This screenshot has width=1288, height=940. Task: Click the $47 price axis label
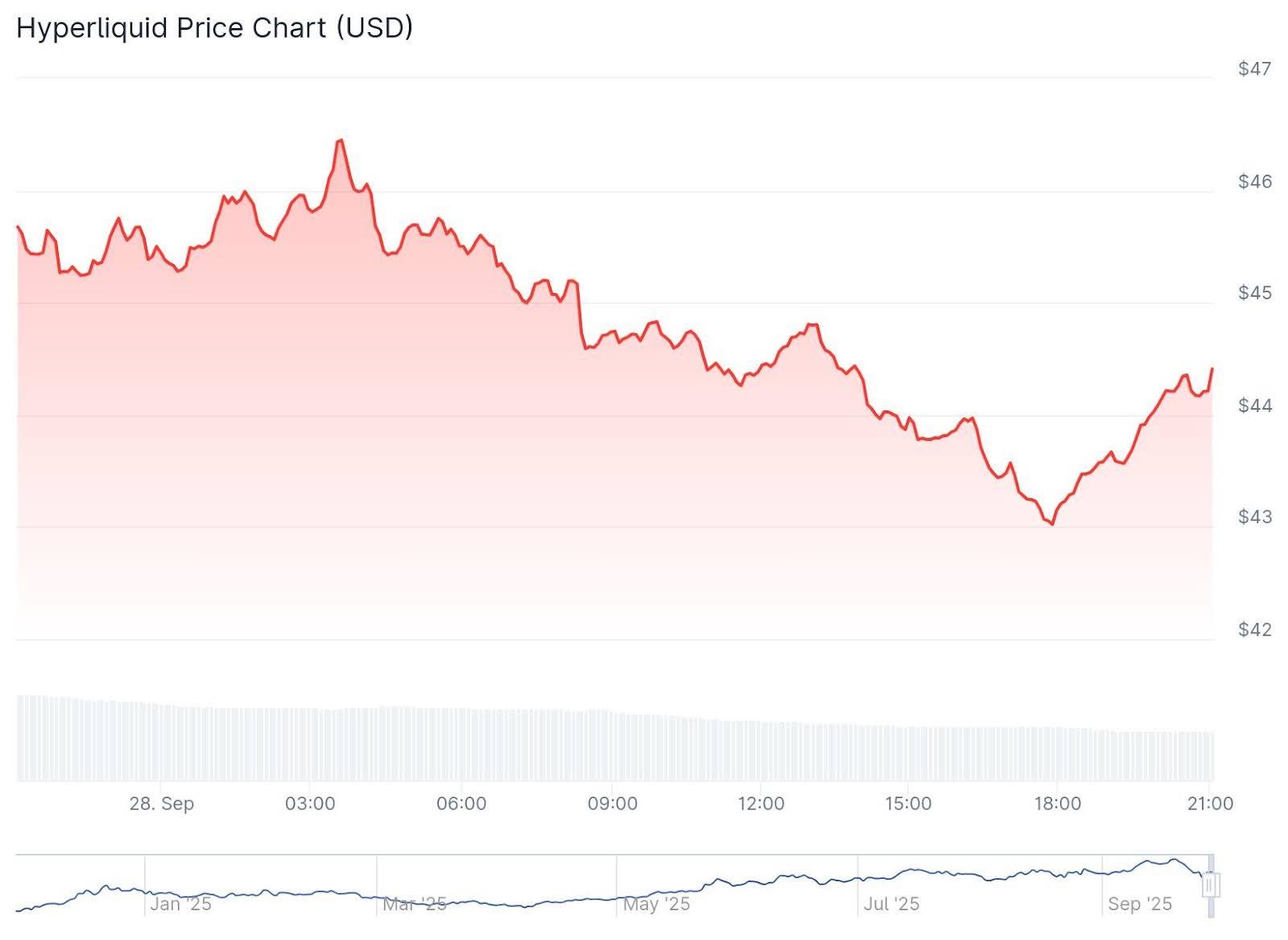click(x=1255, y=69)
